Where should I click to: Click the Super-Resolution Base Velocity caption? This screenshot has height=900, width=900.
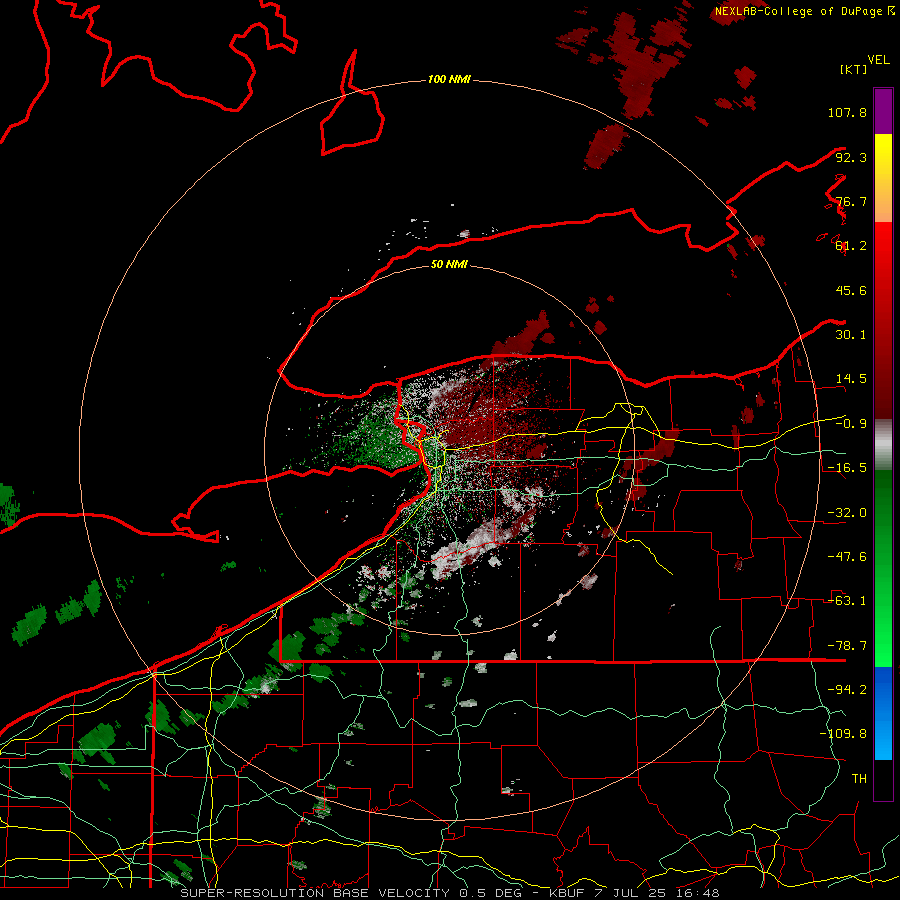point(449,893)
